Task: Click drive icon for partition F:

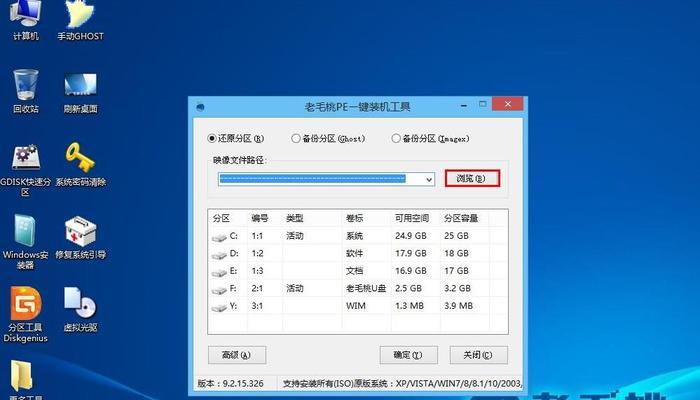Action: tap(219, 290)
